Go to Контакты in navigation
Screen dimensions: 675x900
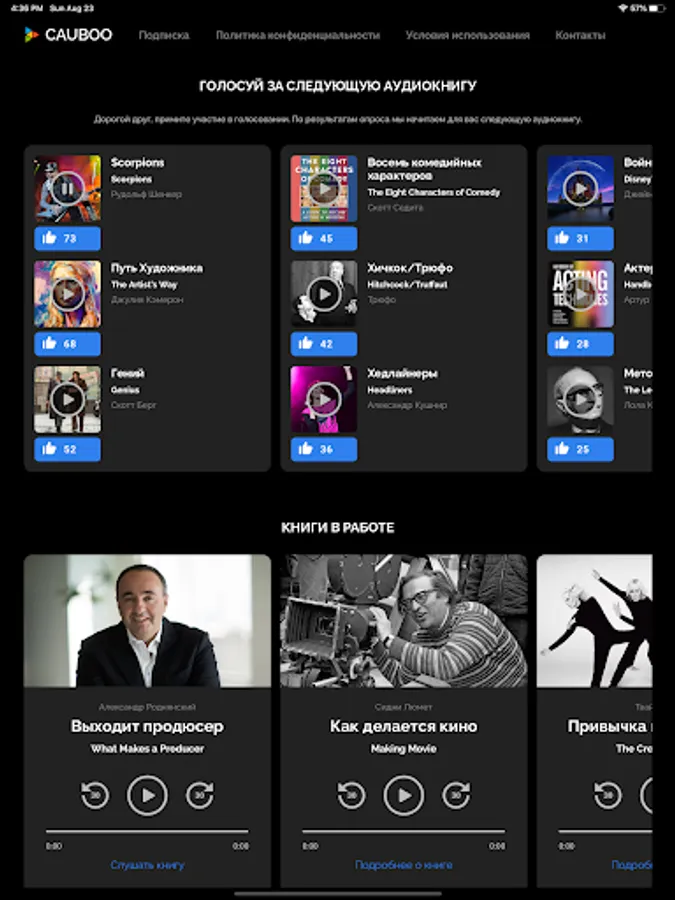[x=580, y=35]
